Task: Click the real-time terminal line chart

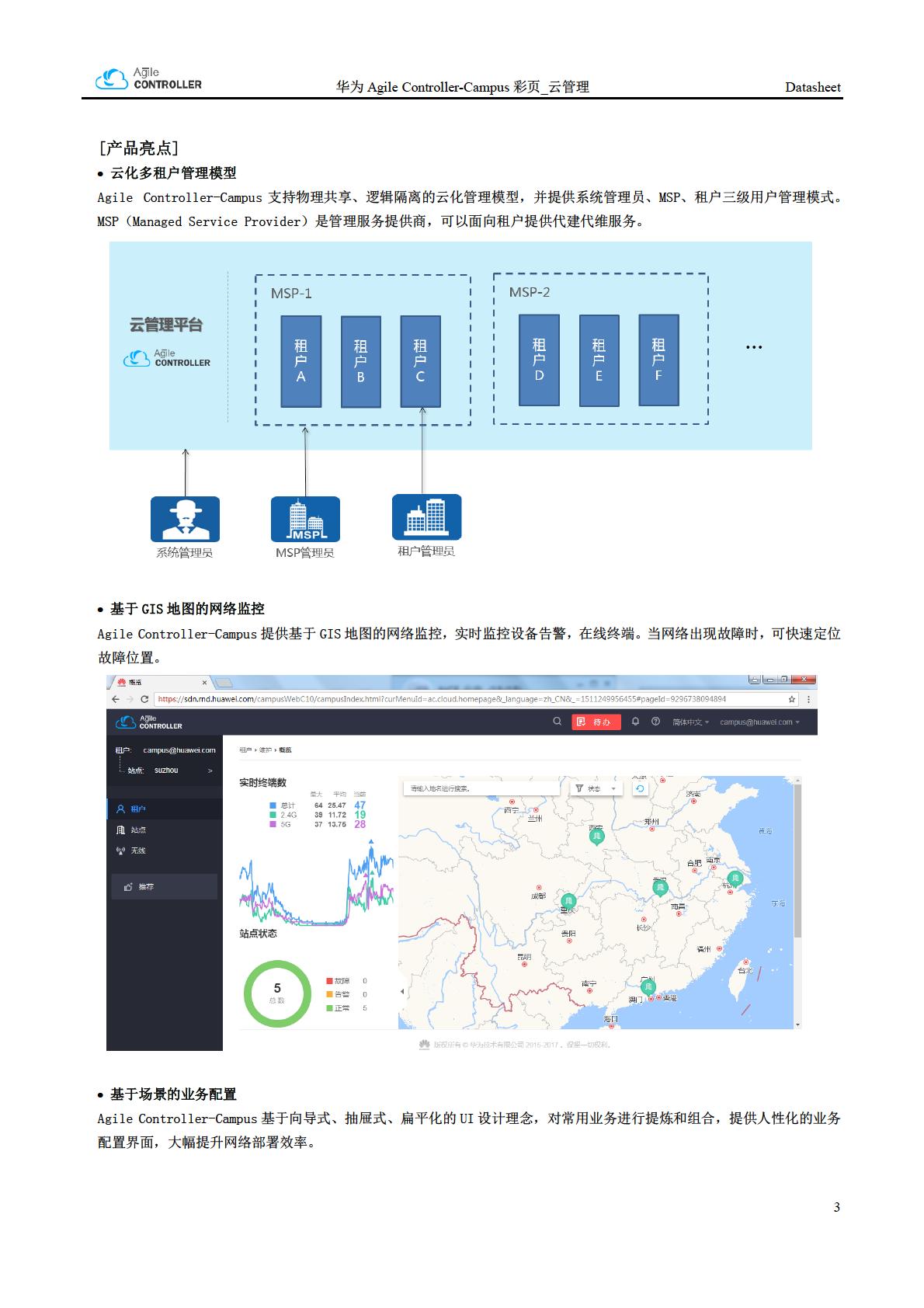Action: 316,882
